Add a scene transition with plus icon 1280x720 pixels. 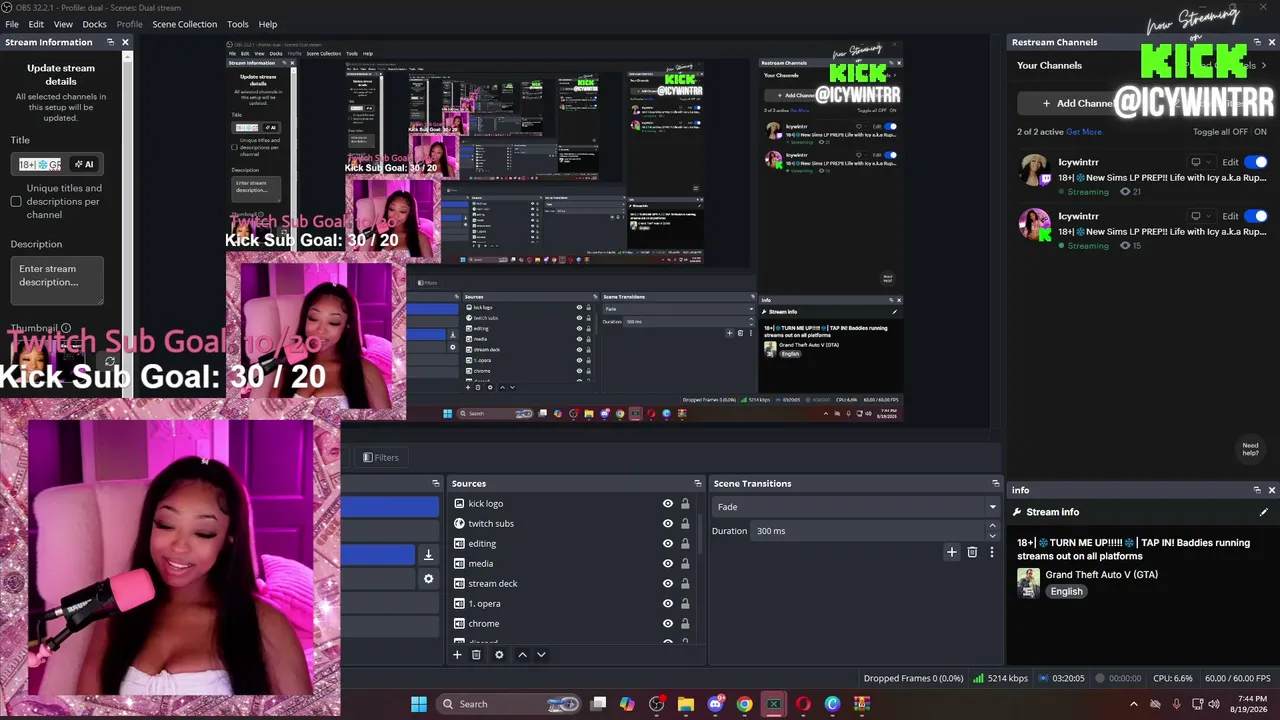952,552
